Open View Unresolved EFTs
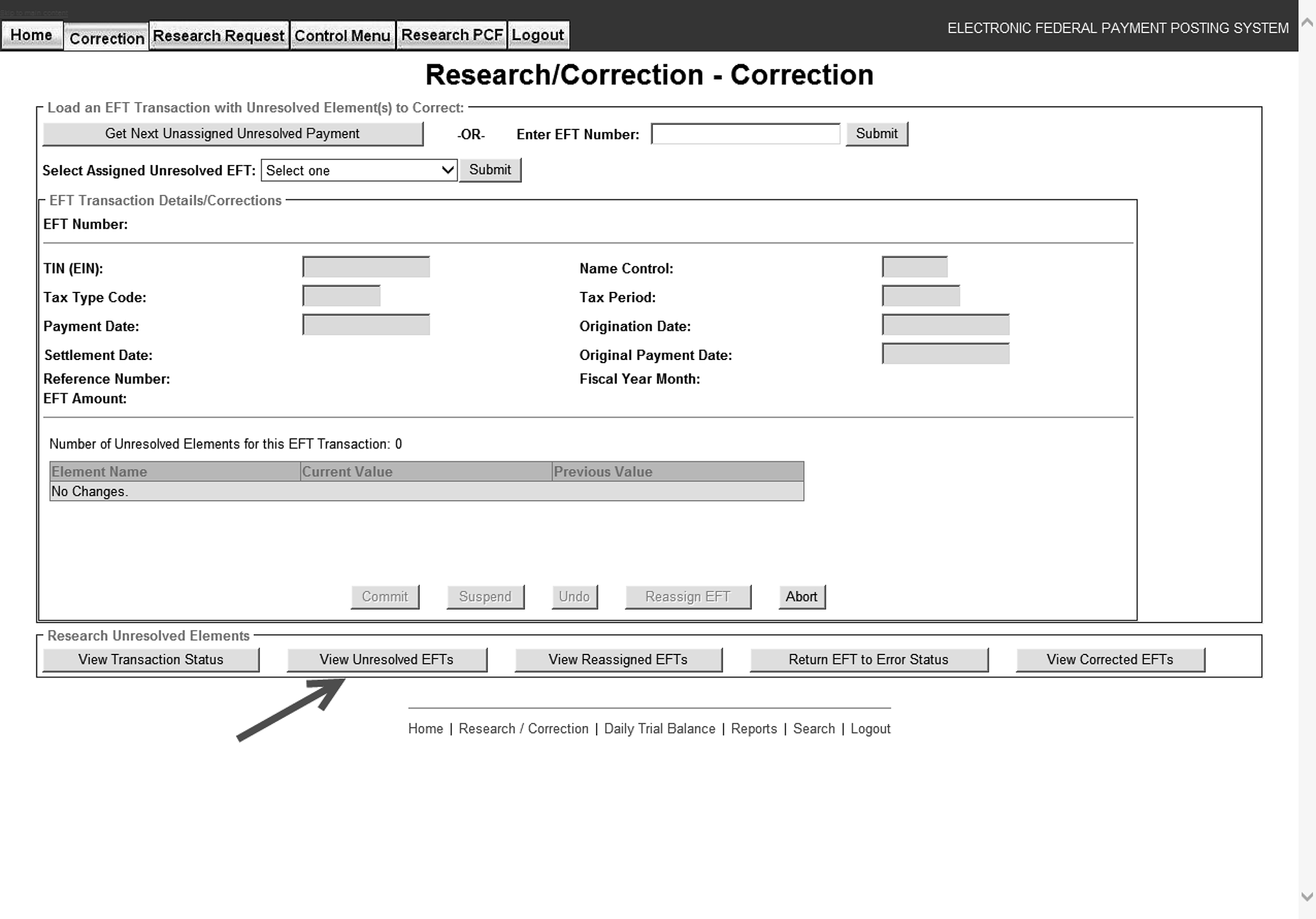Image resolution: width=1316 pixels, height=919 pixels. point(387,660)
